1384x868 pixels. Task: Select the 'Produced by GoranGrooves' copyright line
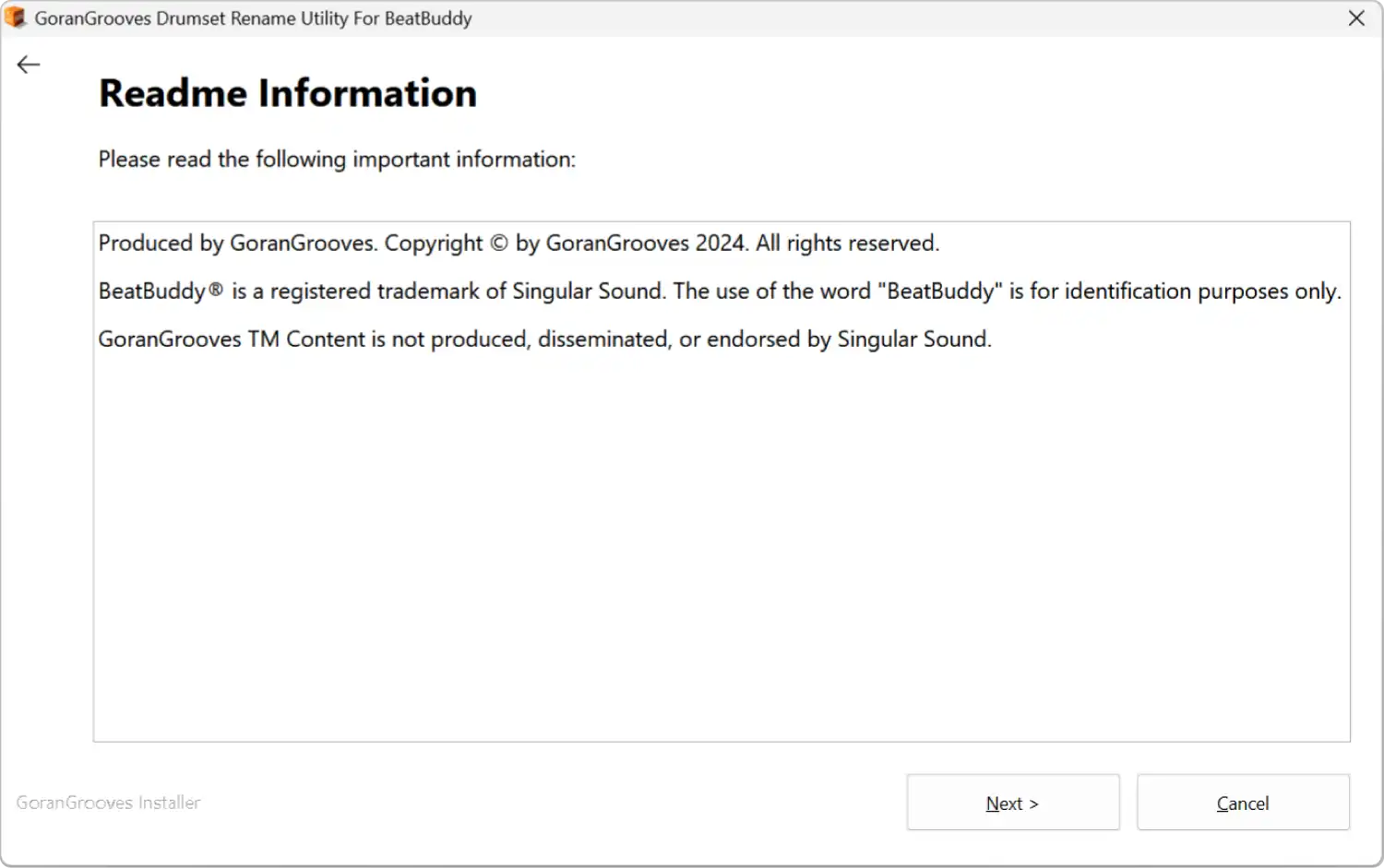[x=519, y=244]
